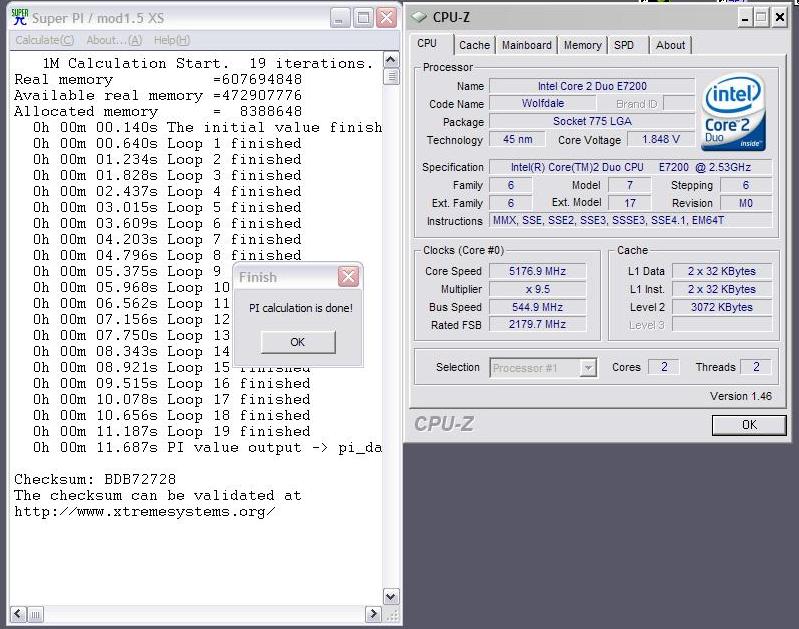
Task: Click the Instructions field listing MMX, SSE
Action: point(630,220)
